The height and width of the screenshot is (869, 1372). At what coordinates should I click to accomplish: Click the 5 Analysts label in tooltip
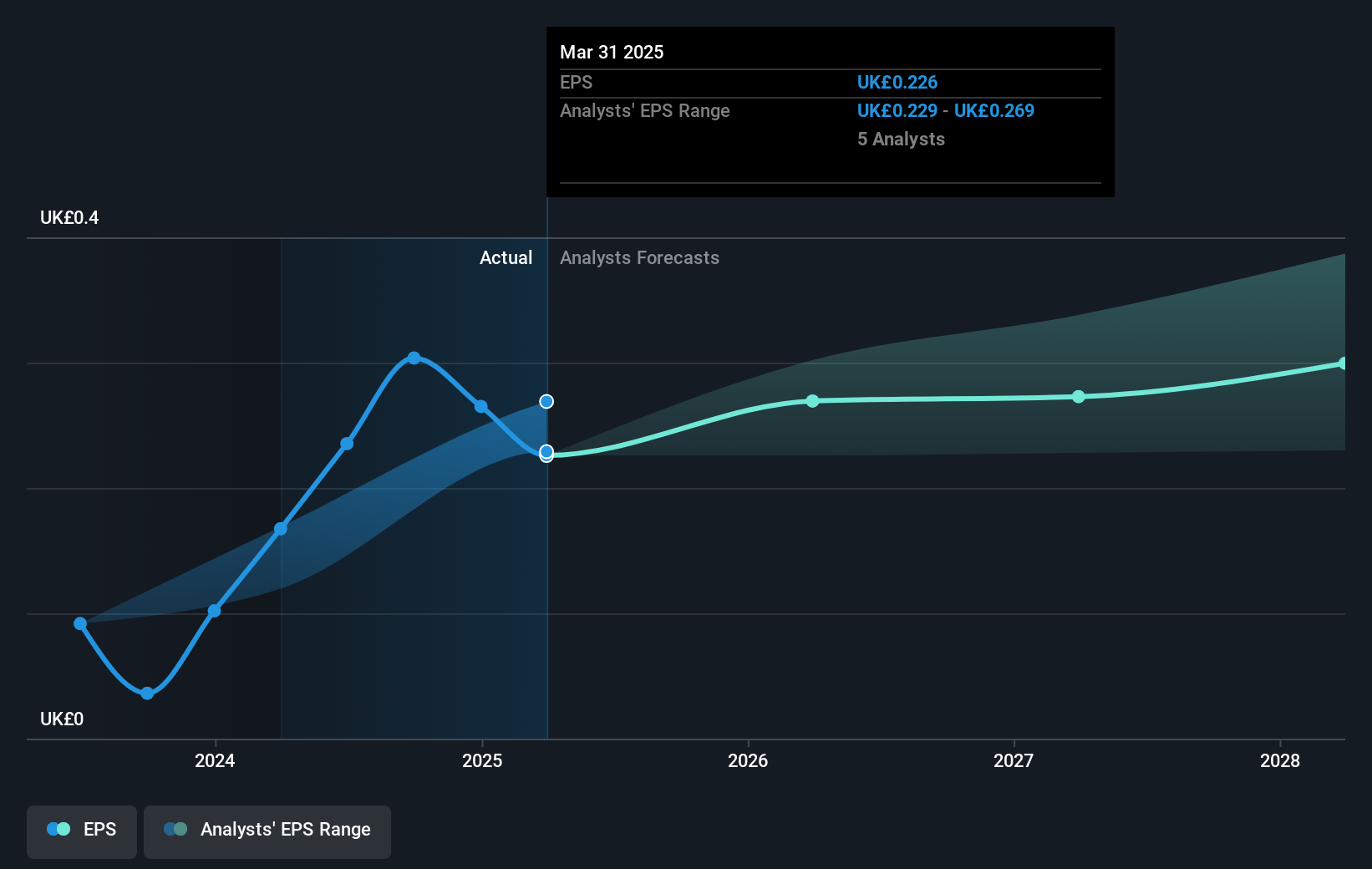901,139
